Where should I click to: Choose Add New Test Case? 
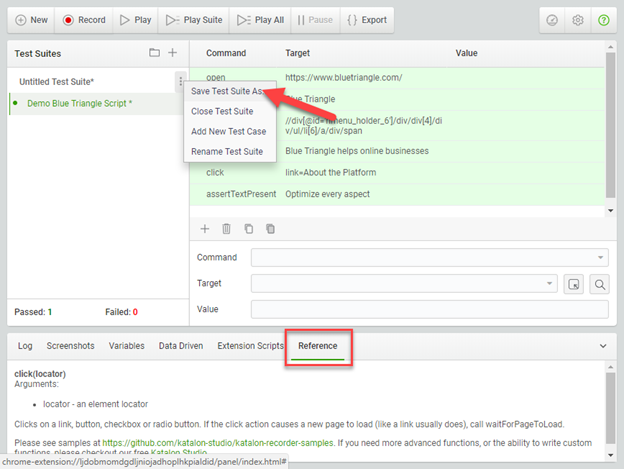click(228, 131)
